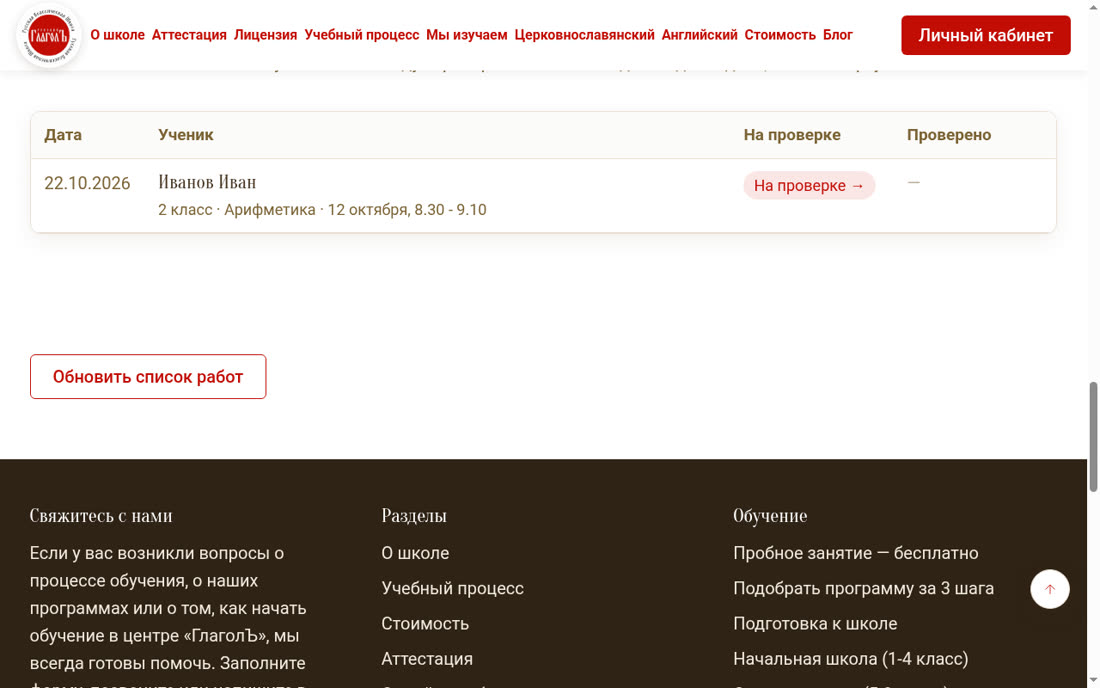This screenshot has height=688, width=1100.
Task: Click the Ученик column header
Action: 186,135
